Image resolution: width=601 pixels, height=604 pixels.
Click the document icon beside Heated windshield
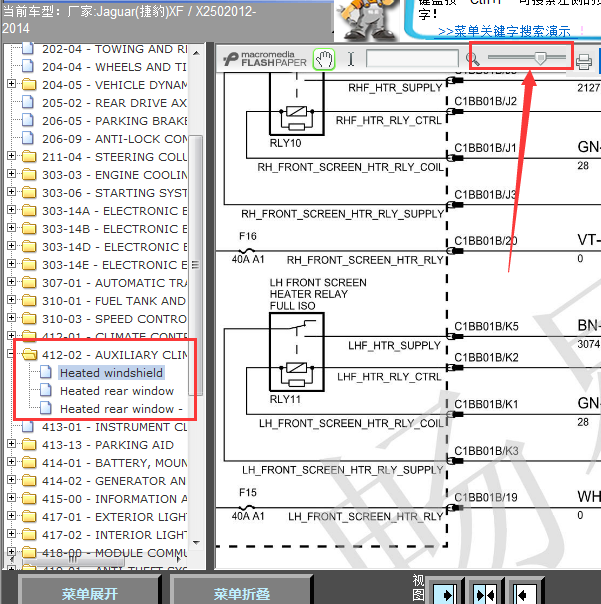tap(46, 372)
